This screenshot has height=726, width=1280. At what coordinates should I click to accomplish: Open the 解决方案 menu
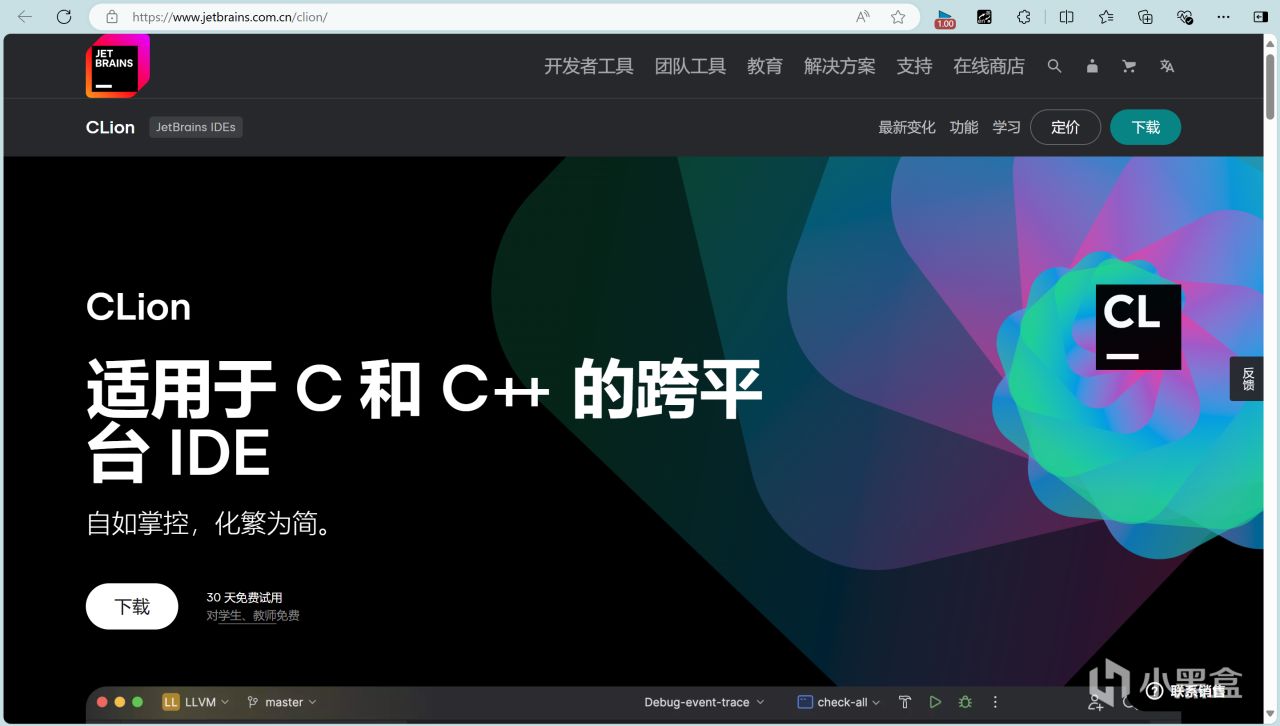tap(840, 66)
